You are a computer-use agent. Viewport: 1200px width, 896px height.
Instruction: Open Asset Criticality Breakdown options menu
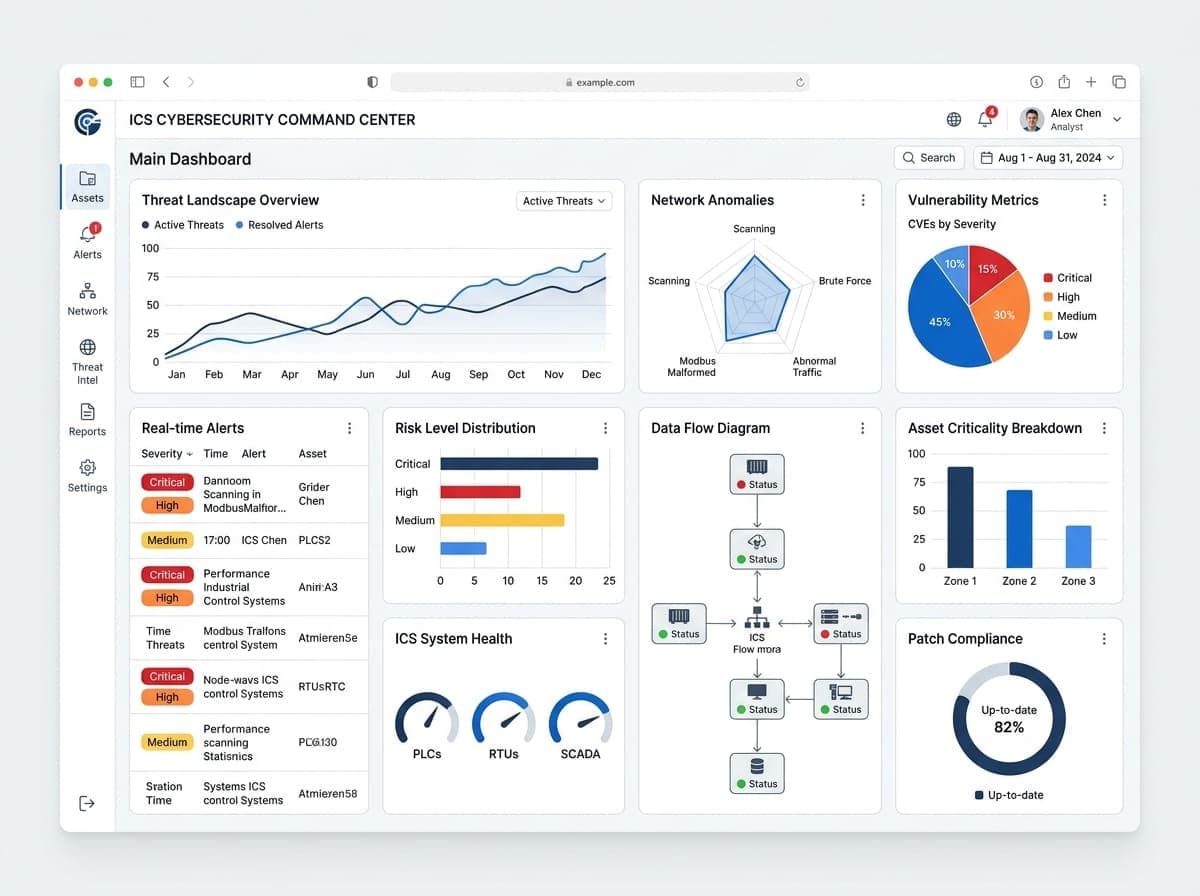tap(1104, 428)
